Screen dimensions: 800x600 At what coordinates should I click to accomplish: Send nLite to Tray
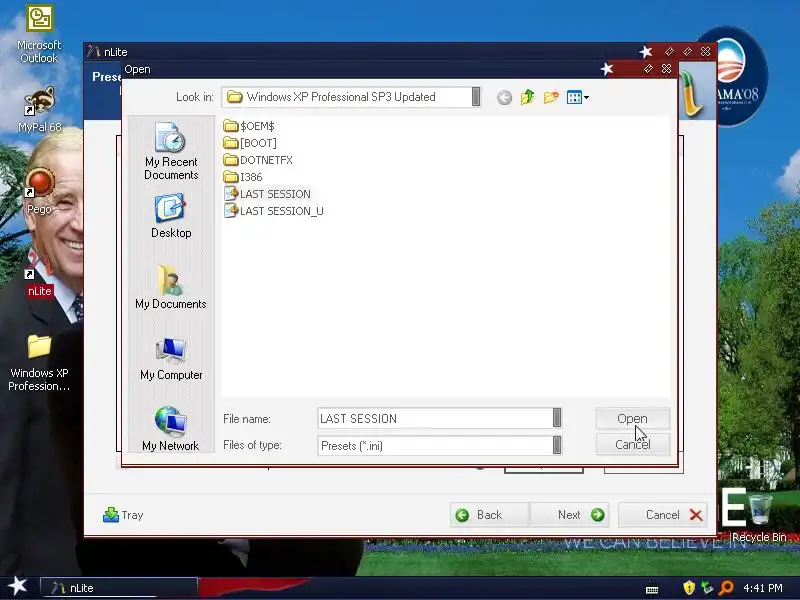pyautogui.click(x=123, y=515)
